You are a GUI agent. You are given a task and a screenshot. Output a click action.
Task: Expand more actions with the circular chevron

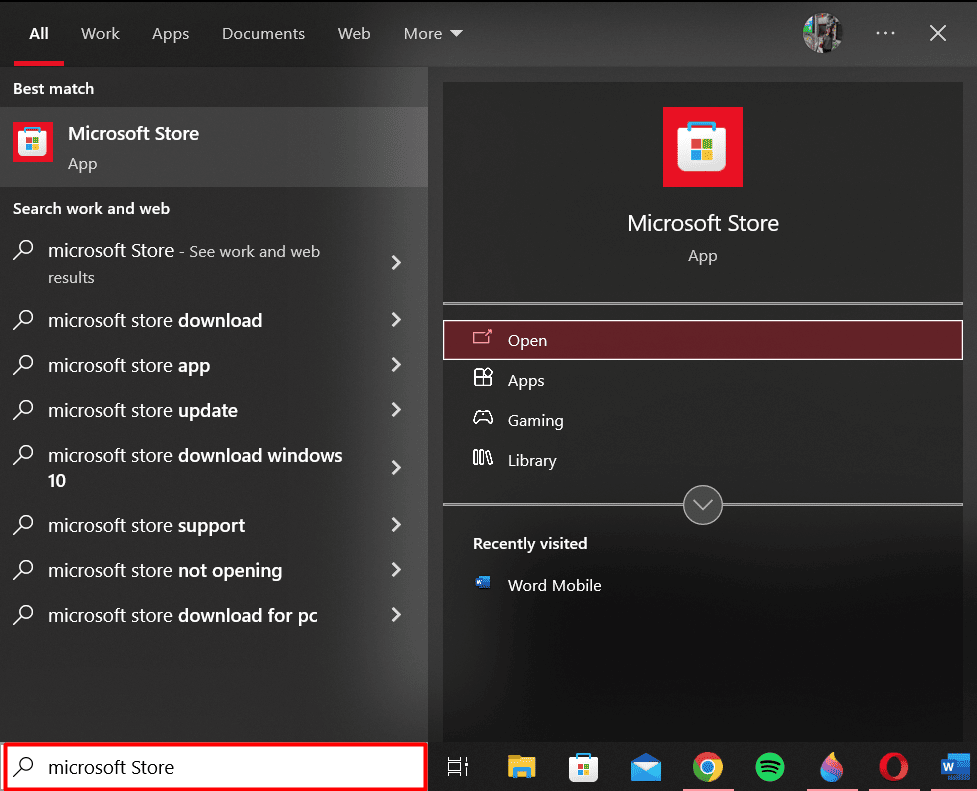coord(702,505)
